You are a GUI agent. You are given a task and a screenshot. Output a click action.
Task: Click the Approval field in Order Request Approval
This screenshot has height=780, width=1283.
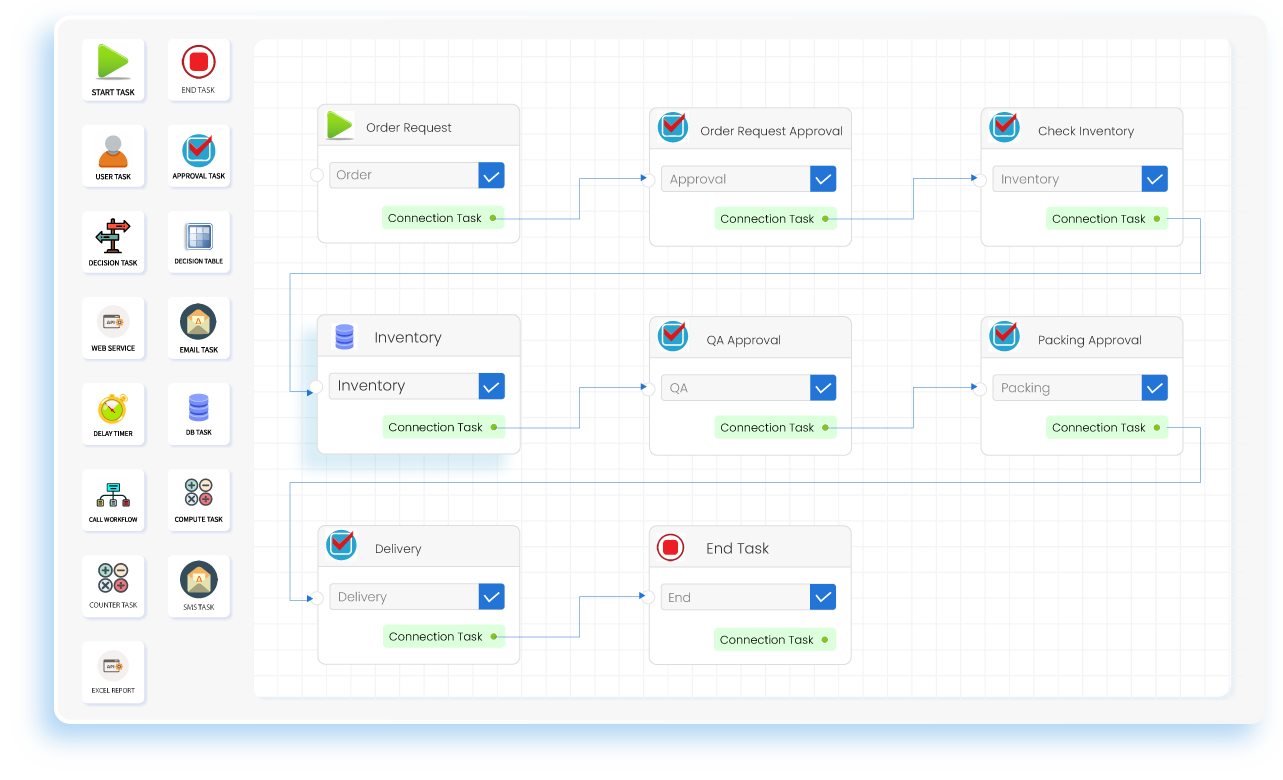tap(735, 180)
